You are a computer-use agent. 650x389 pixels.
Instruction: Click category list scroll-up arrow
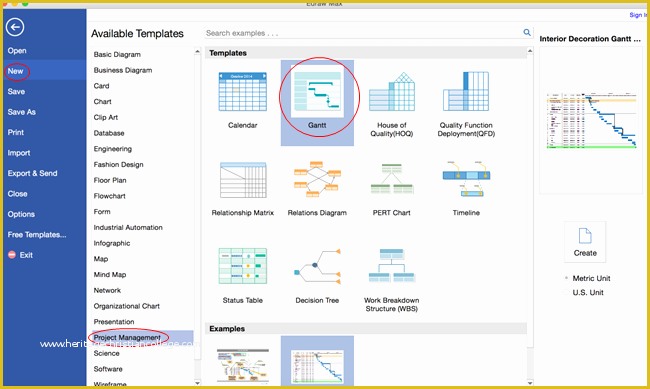point(197,51)
